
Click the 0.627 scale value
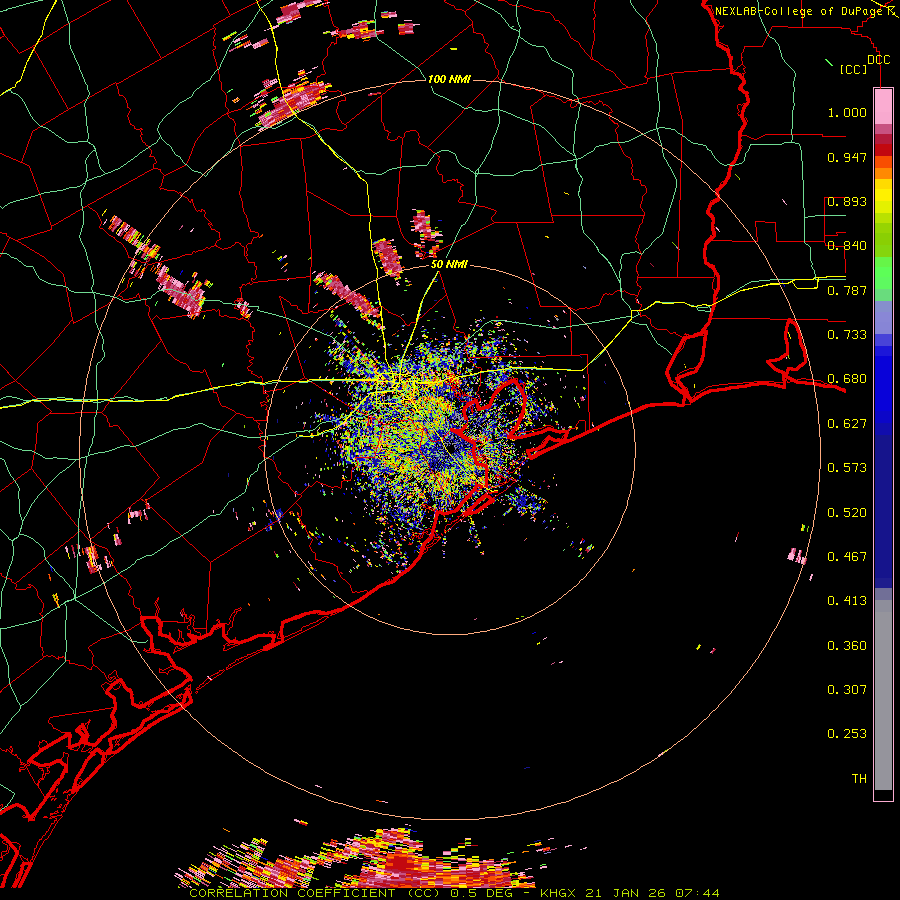pos(847,424)
